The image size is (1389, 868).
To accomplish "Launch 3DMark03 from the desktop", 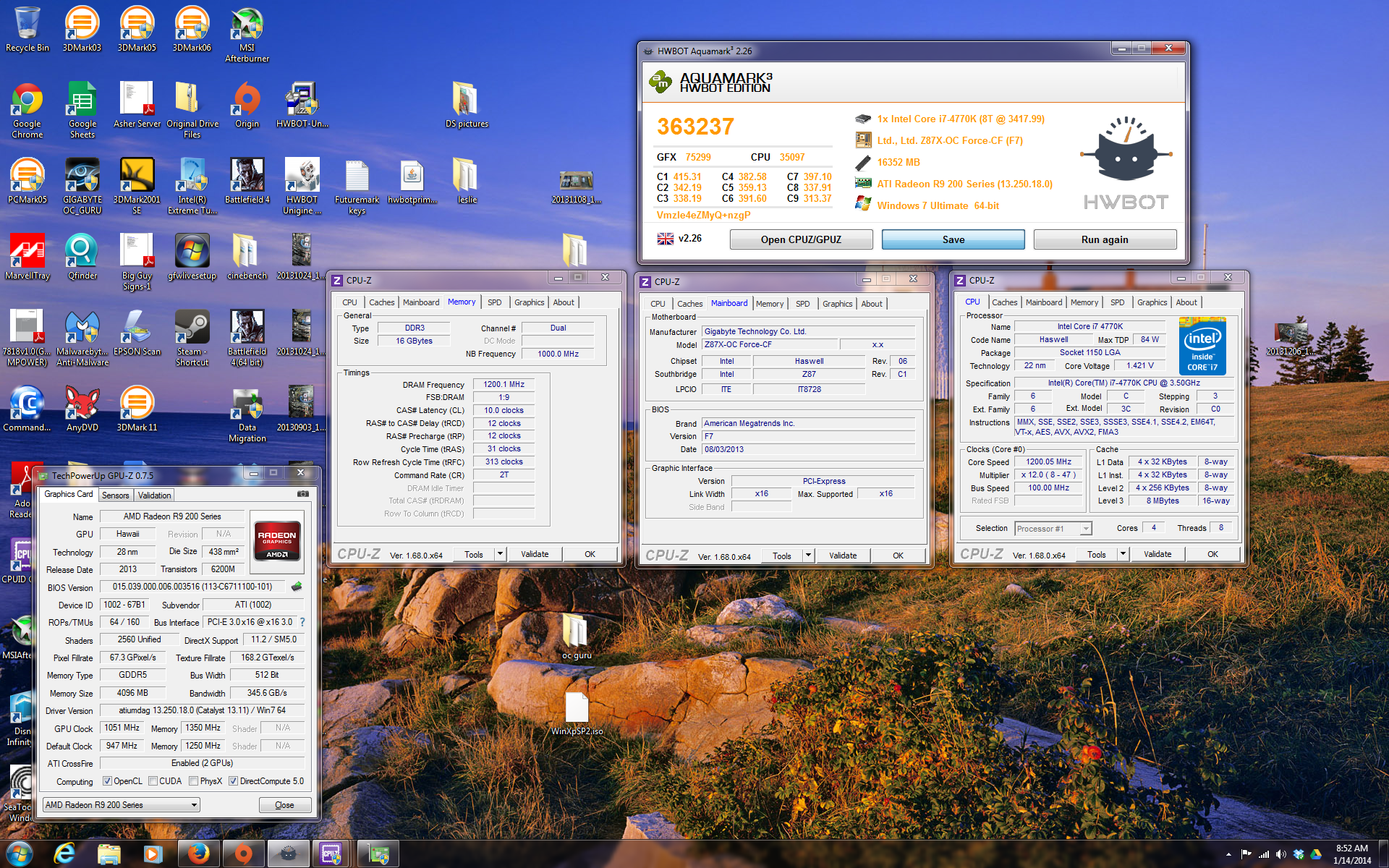I will [82, 29].
